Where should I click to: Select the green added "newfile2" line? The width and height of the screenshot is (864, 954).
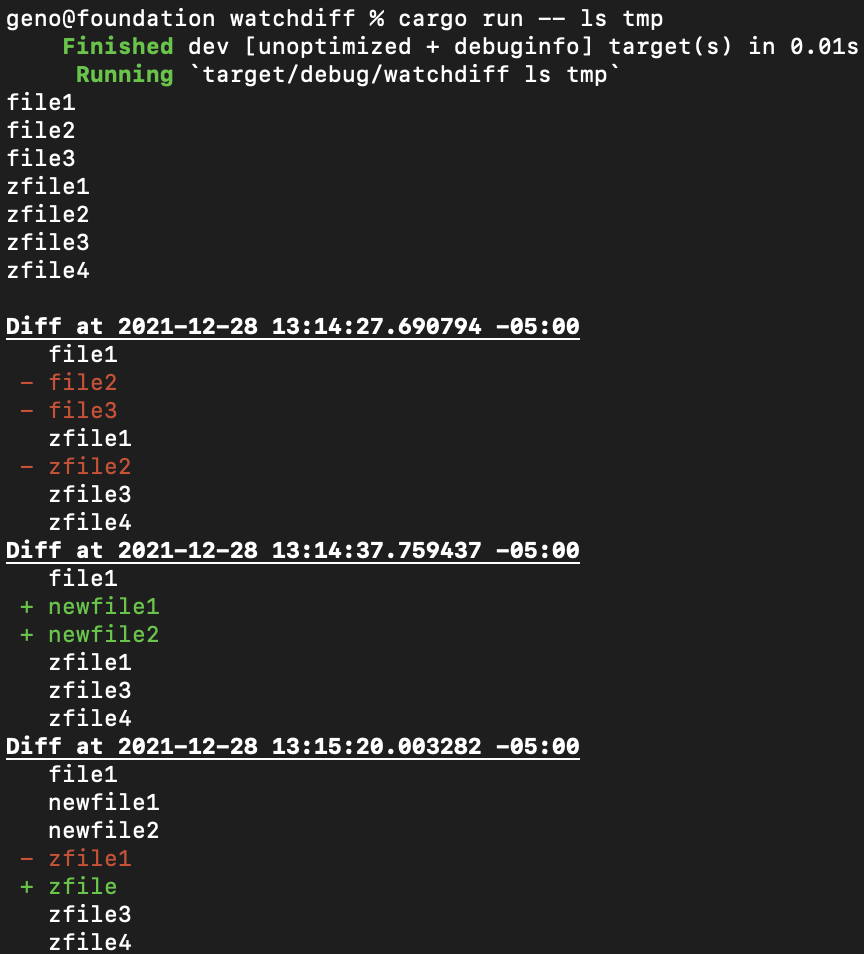[x=103, y=634]
